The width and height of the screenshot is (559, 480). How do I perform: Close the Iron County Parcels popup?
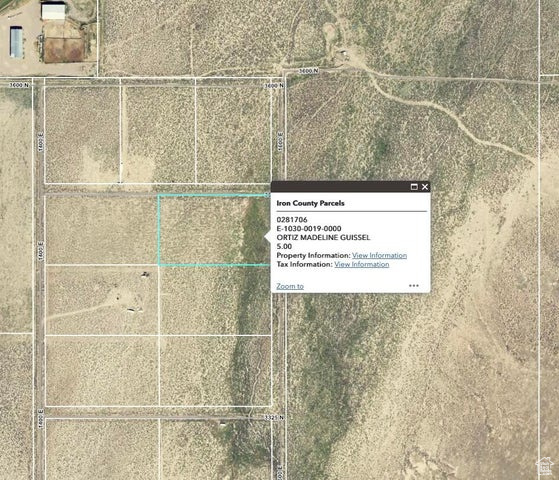click(425, 187)
